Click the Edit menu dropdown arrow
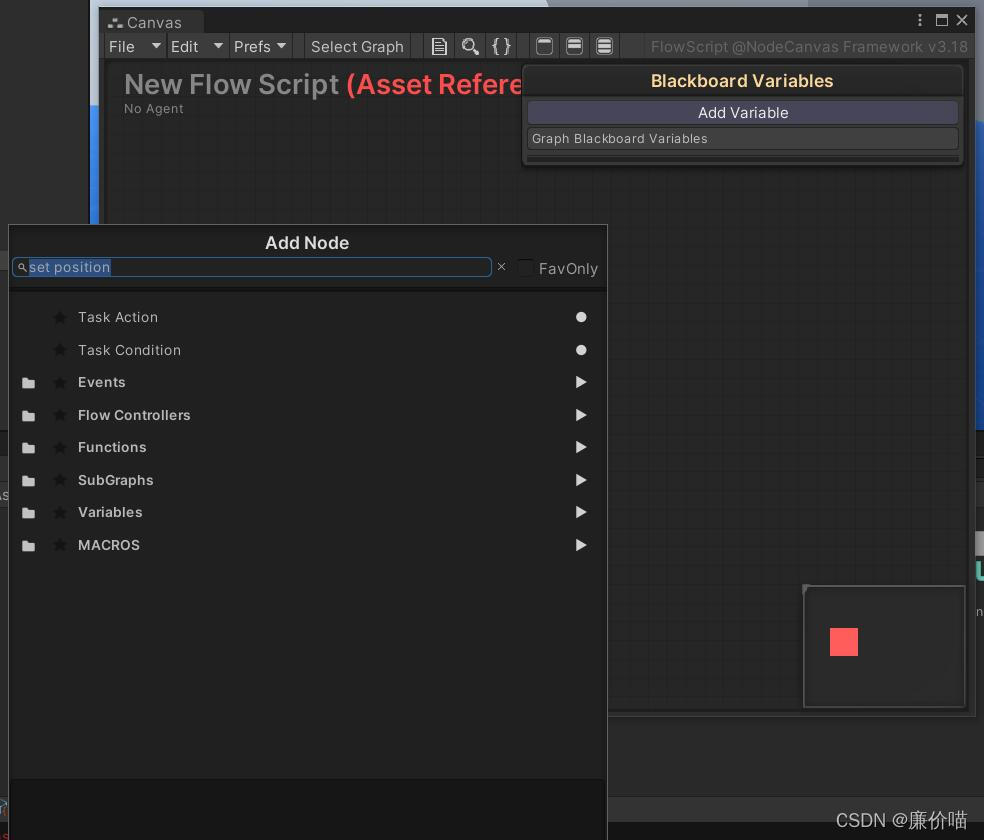 (x=218, y=46)
